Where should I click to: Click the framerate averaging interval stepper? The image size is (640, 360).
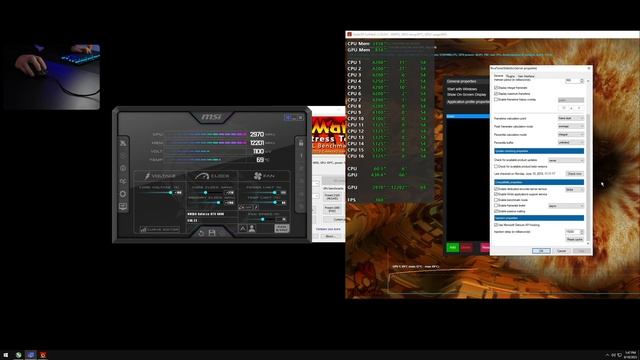coord(582,81)
